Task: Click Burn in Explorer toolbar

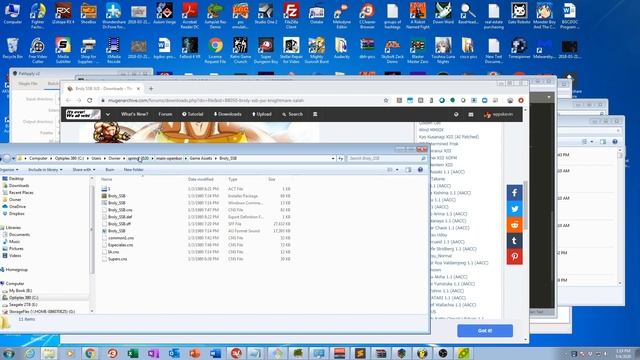Action: (110, 169)
